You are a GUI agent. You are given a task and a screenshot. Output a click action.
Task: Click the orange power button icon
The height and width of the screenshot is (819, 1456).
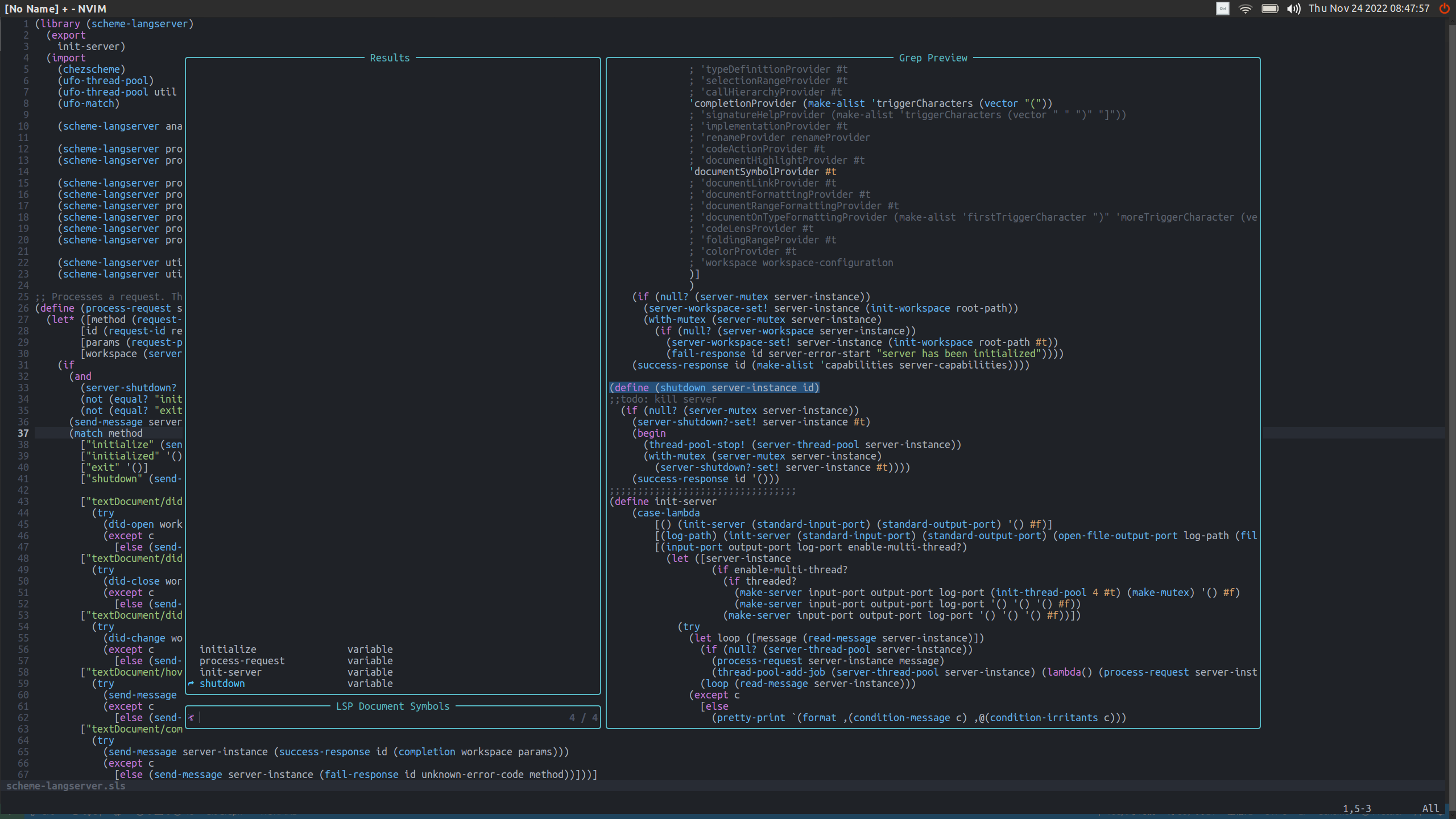[1443, 9]
